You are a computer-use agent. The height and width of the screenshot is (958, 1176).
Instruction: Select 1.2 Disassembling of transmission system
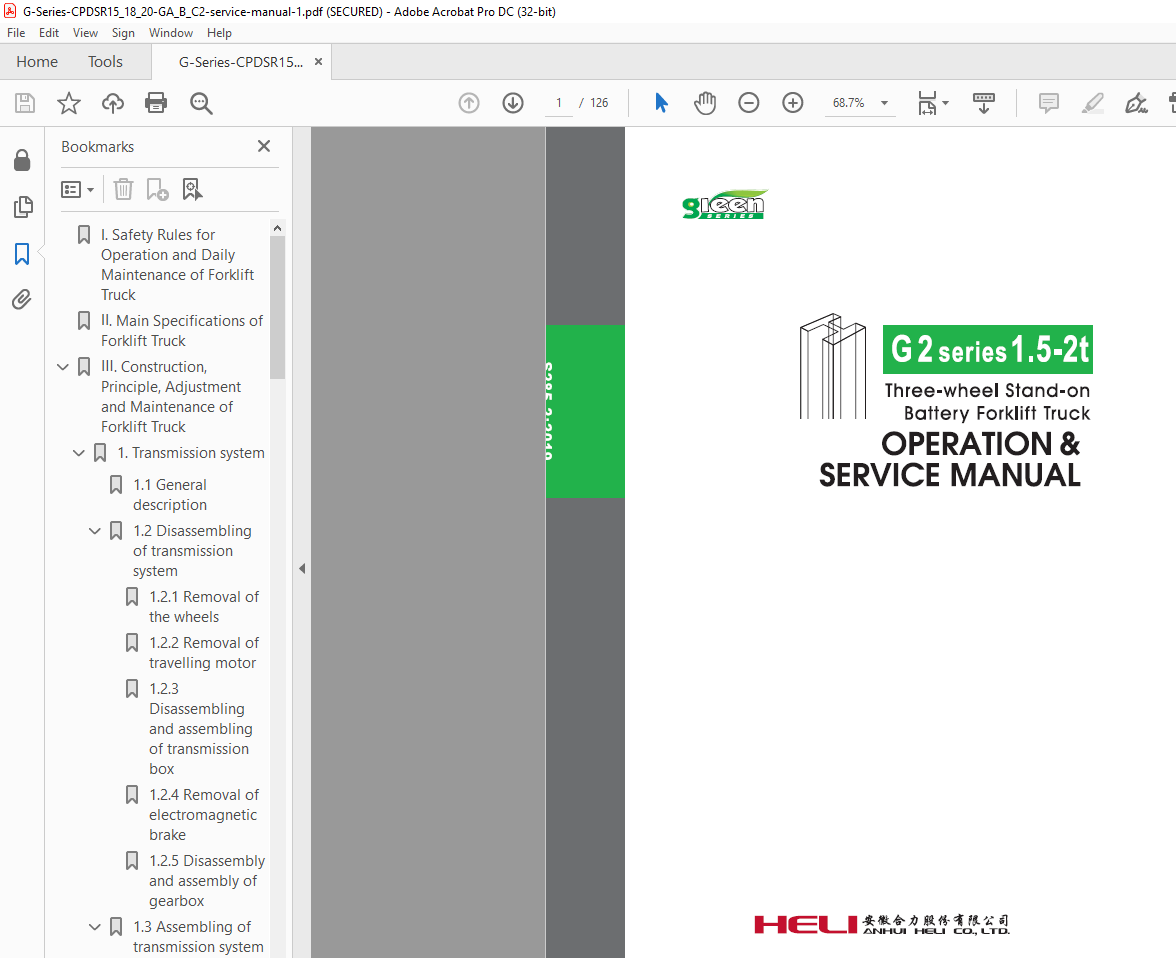[192, 551]
